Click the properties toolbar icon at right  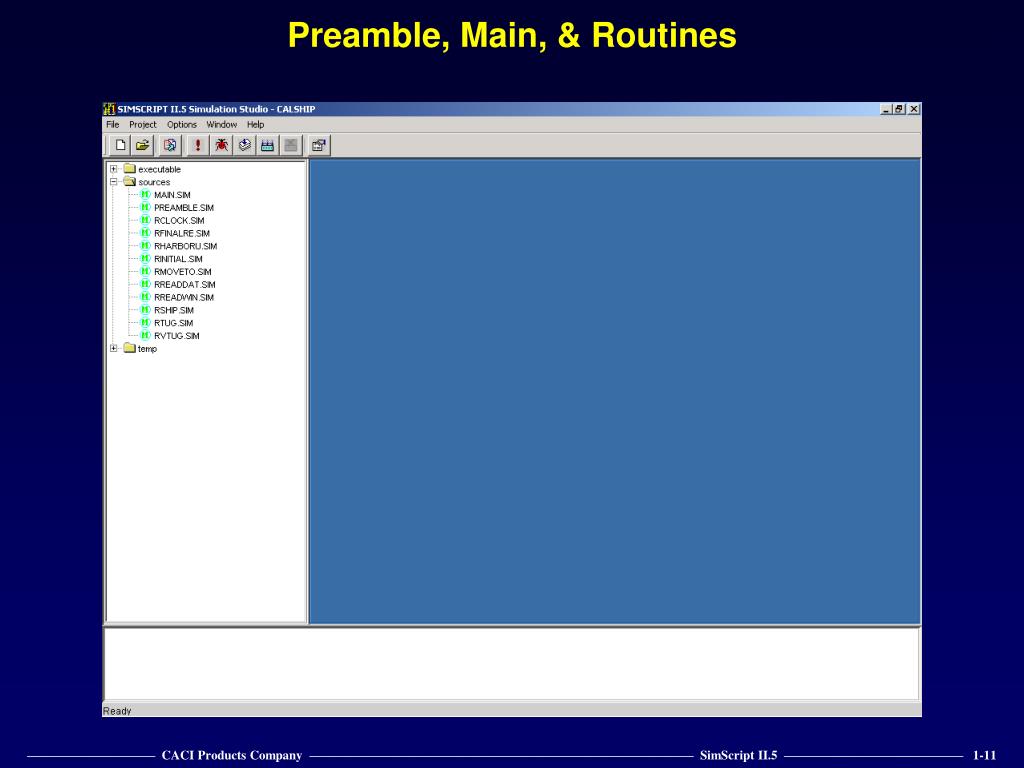[319, 145]
